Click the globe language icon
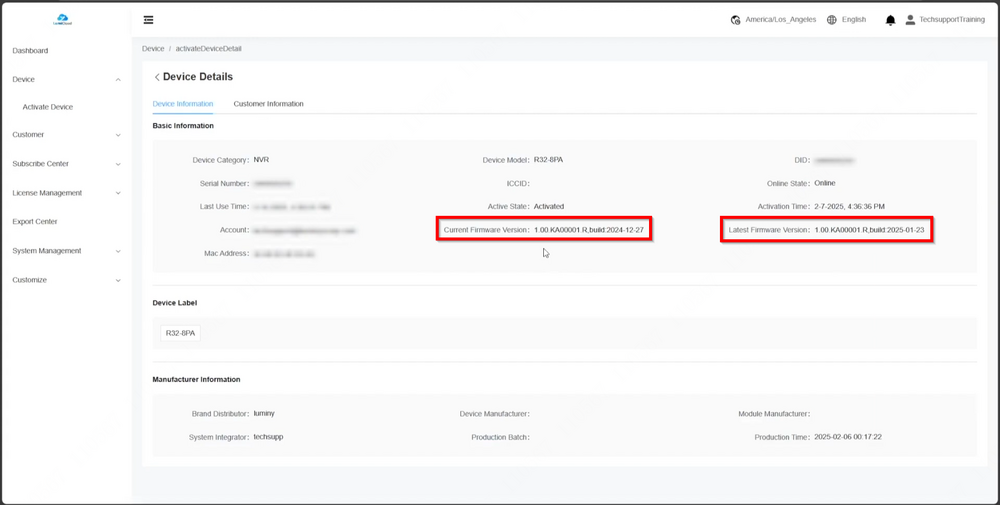1000x505 pixels. [832, 20]
